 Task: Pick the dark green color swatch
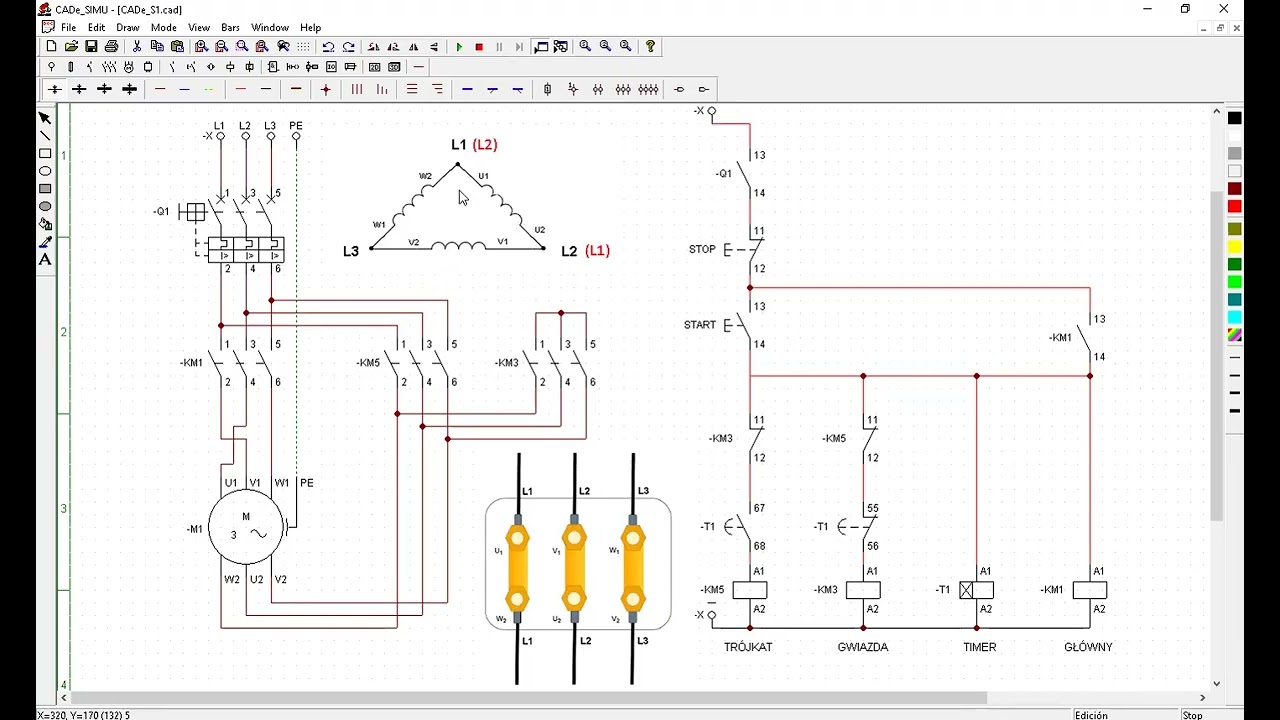point(1235,264)
